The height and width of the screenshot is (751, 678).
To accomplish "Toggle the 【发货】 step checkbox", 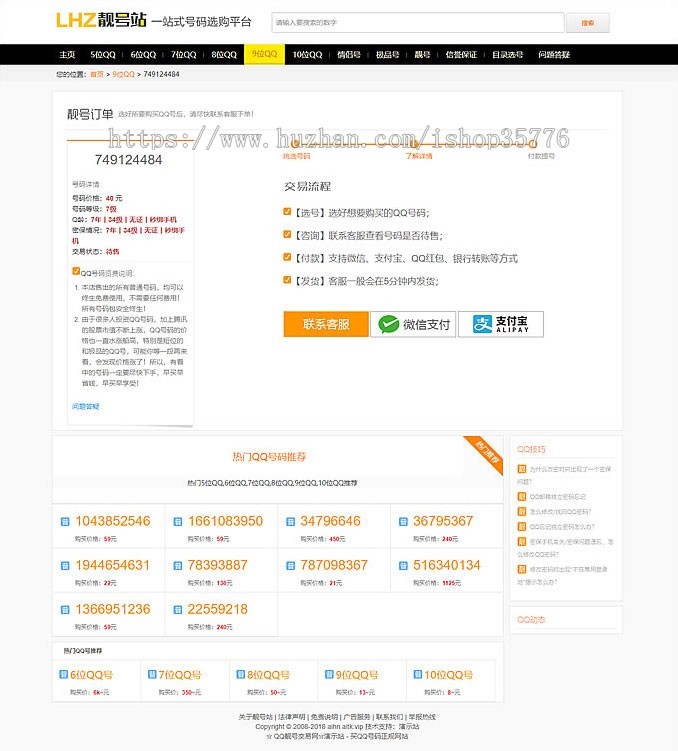I will pyautogui.click(x=287, y=280).
